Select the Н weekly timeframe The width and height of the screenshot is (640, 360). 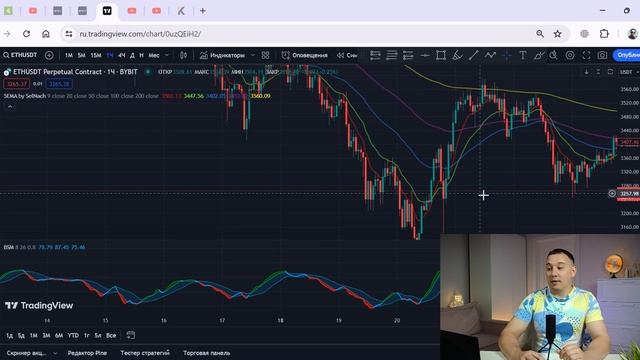pyautogui.click(x=141, y=55)
